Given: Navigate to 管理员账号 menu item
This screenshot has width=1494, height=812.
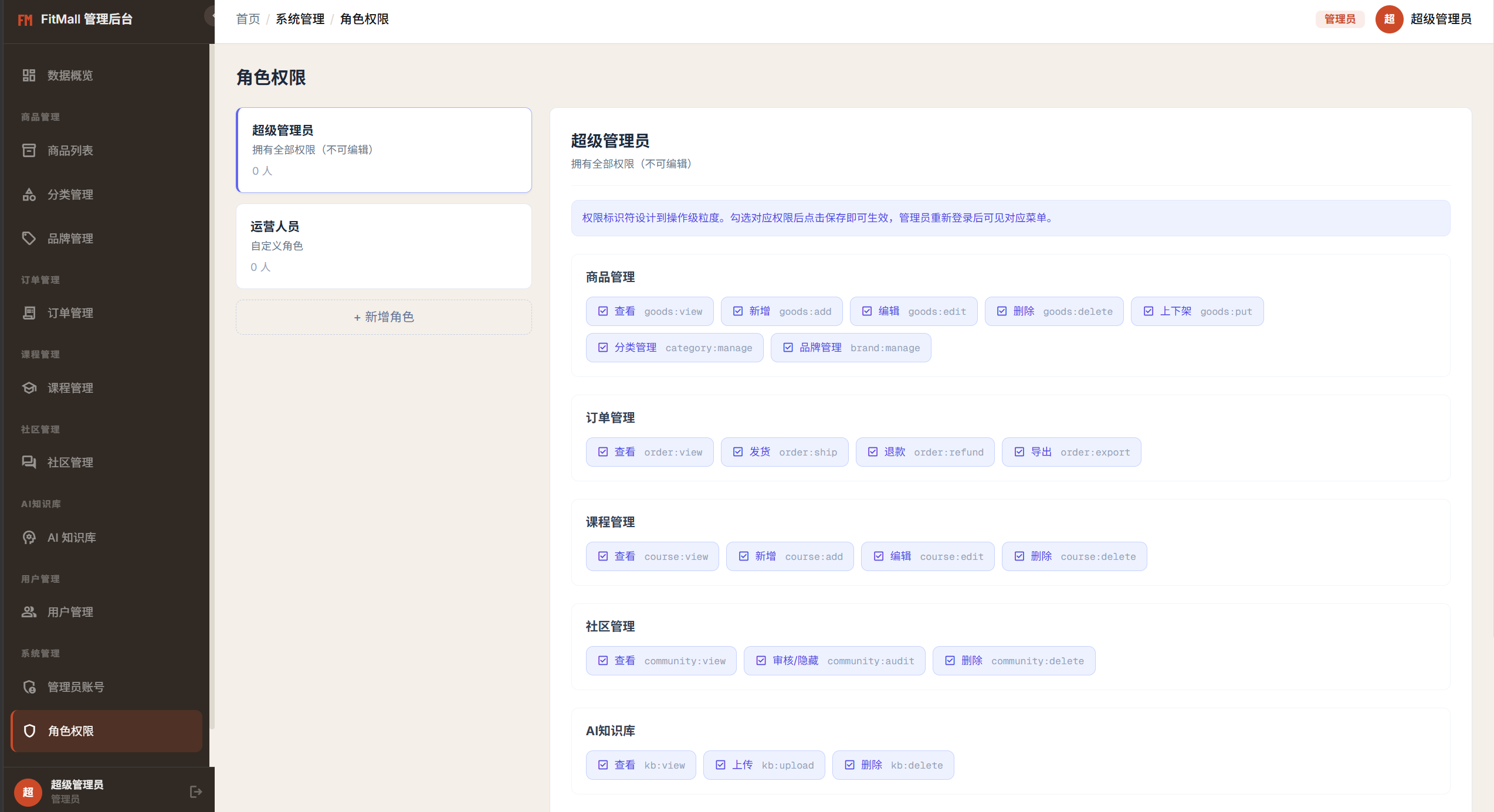Looking at the screenshot, I should [x=106, y=687].
